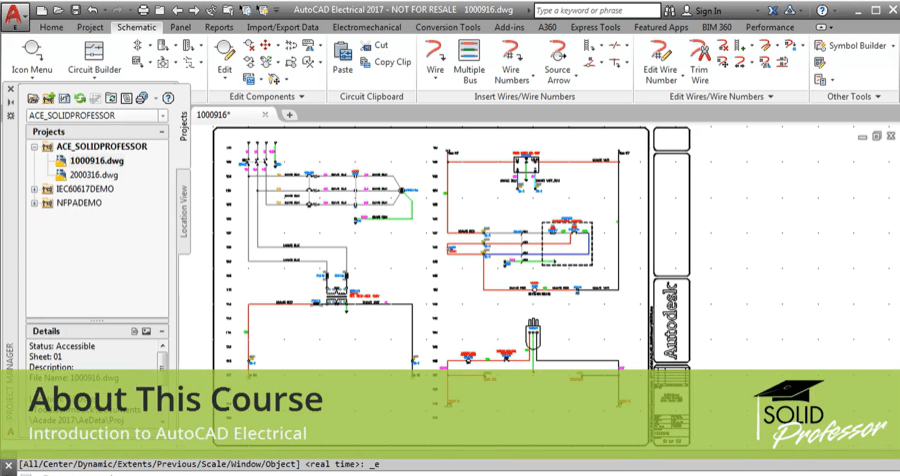Screen dimensions: 900x476
Task: Select 2000316.dwg in project tree
Action: tap(87, 175)
